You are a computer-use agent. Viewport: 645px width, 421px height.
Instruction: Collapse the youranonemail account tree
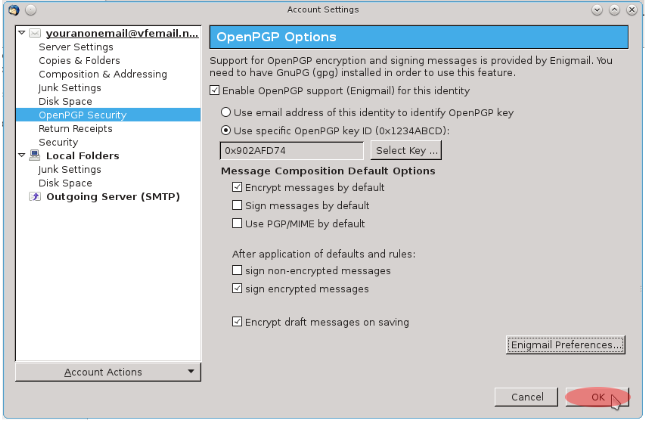coord(22,33)
